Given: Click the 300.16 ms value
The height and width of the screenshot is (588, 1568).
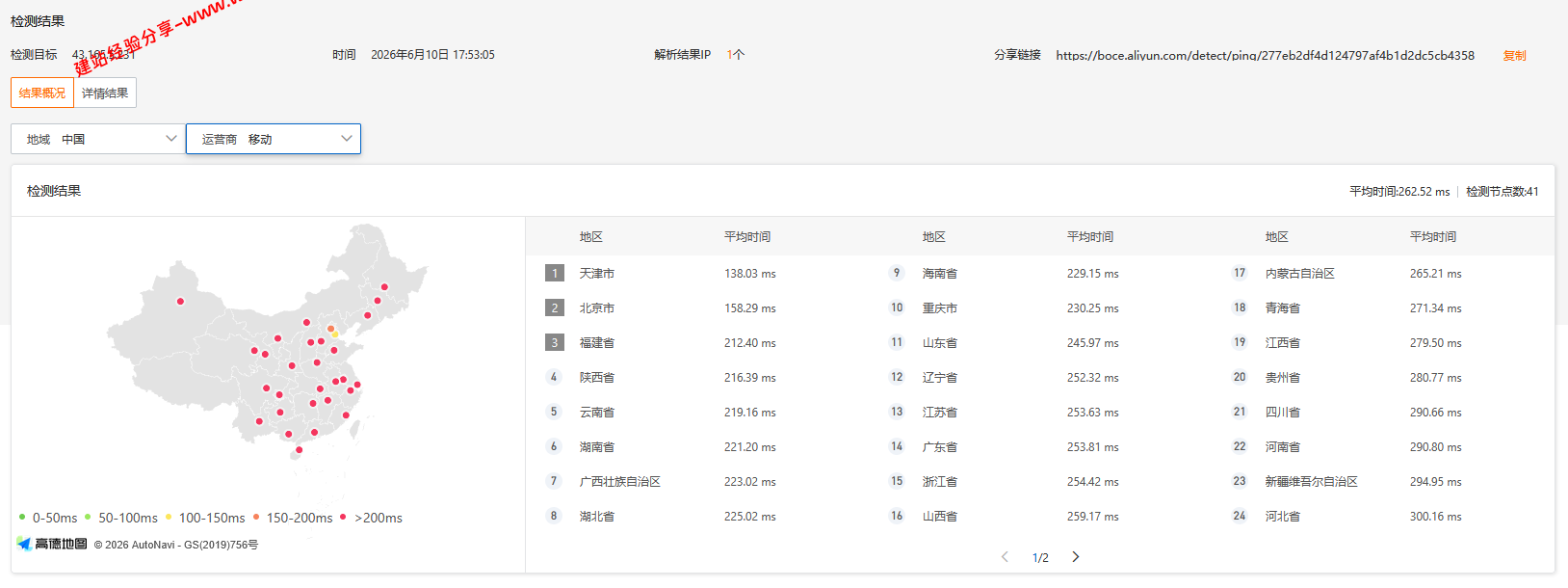Looking at the screenshot, I should pyautogui.click(x=1436, y=517).
